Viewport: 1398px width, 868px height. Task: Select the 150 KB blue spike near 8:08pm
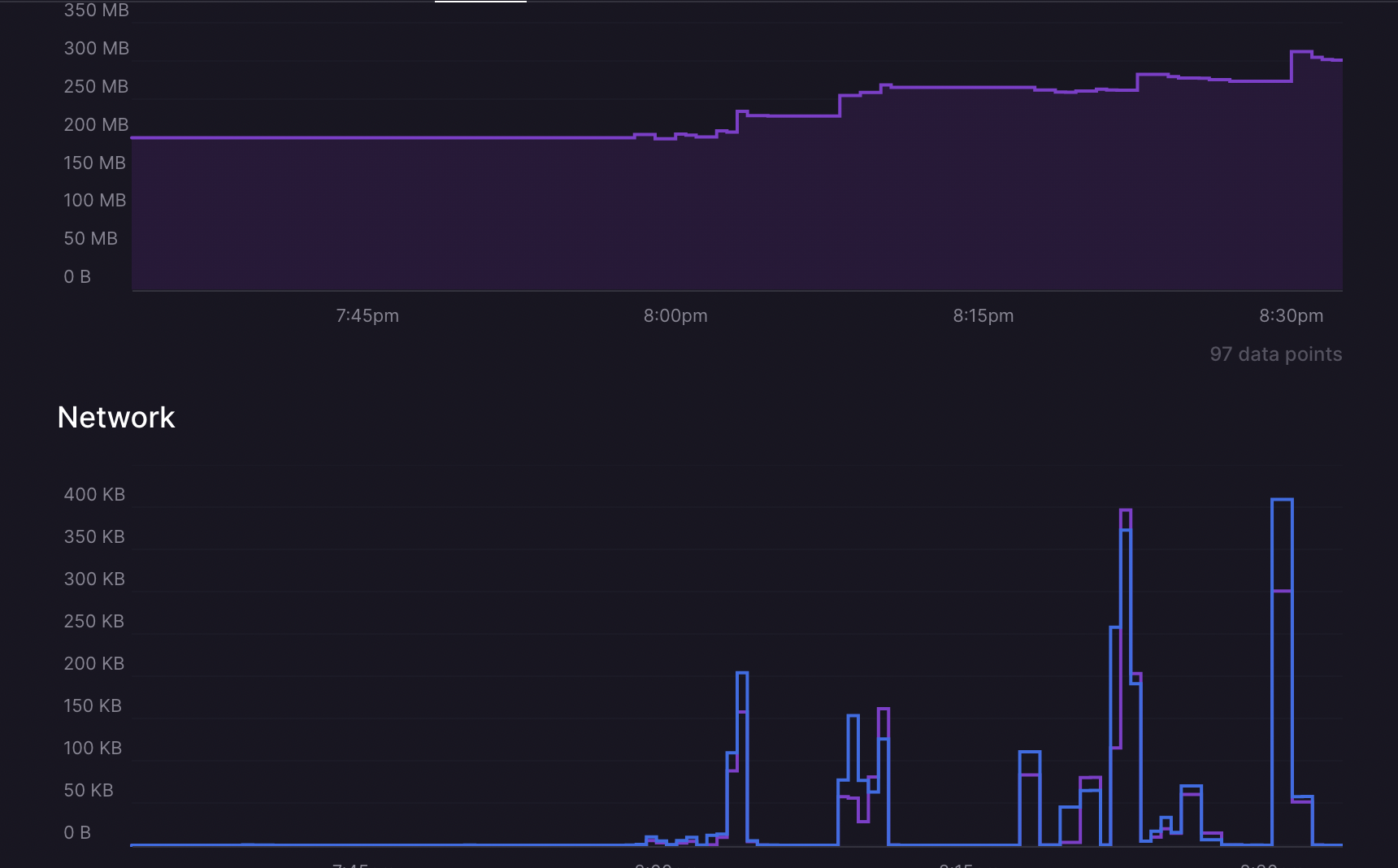pyautogui.click(x=852, y=717)
